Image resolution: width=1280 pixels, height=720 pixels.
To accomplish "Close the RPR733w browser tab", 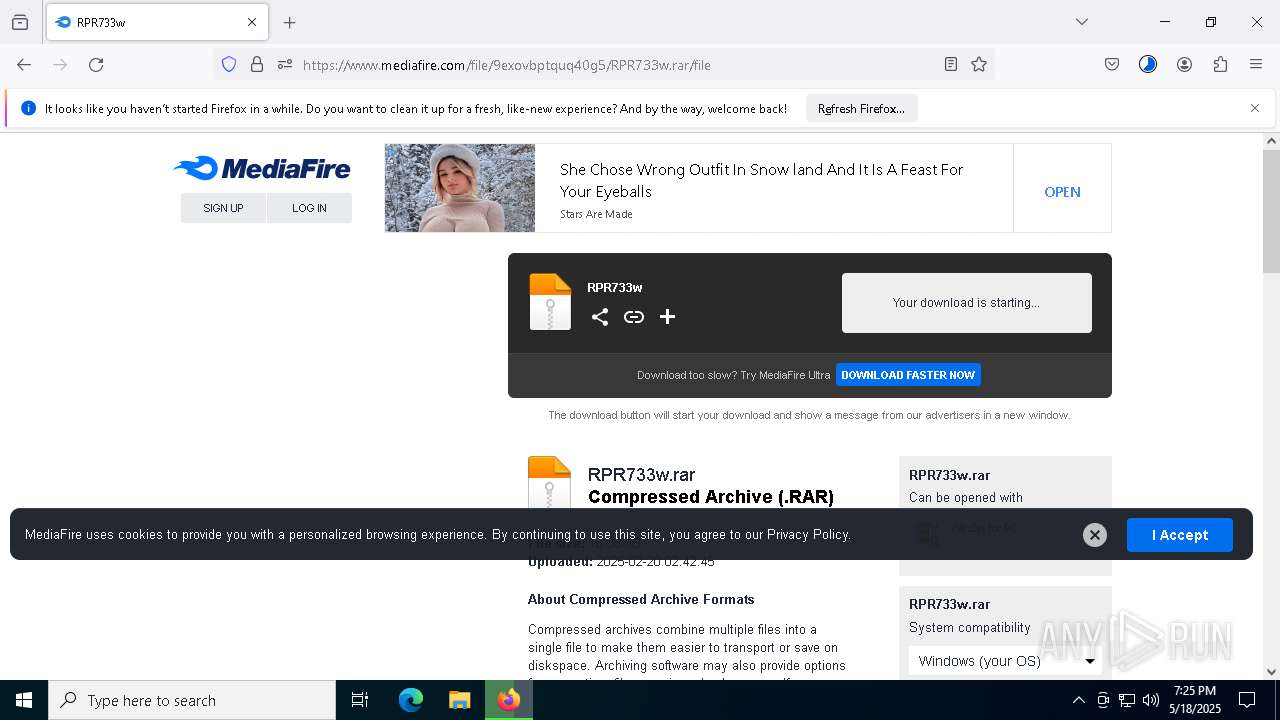I will pyautogui.click(x=252, y=22).
